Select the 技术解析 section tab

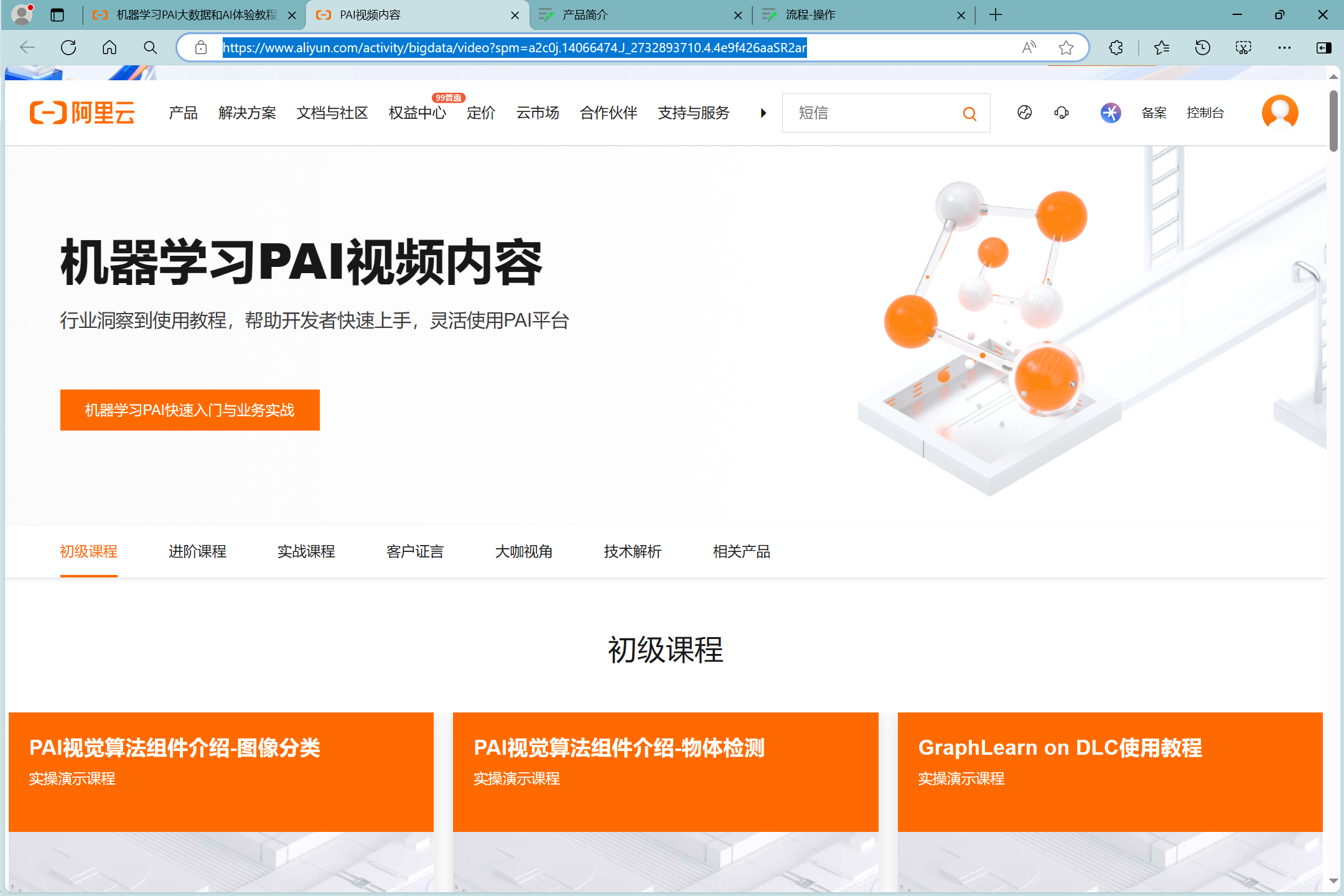[633, 552]
